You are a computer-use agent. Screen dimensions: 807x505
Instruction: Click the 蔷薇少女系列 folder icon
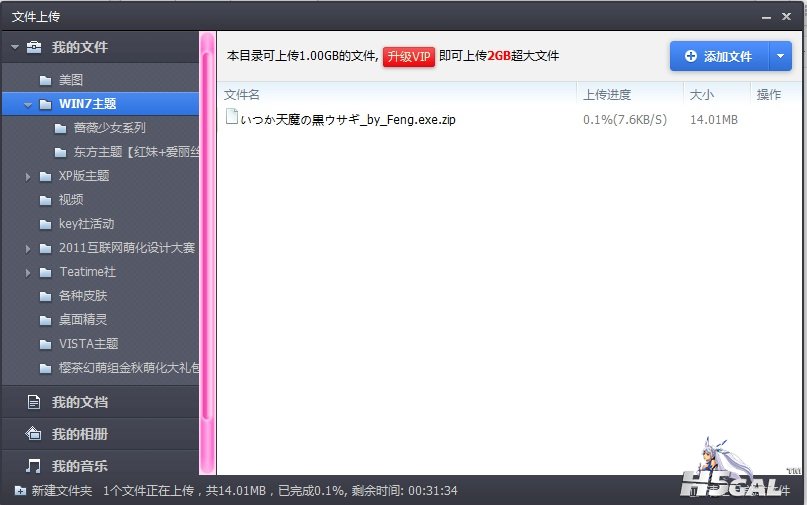(x=60, y=128)
